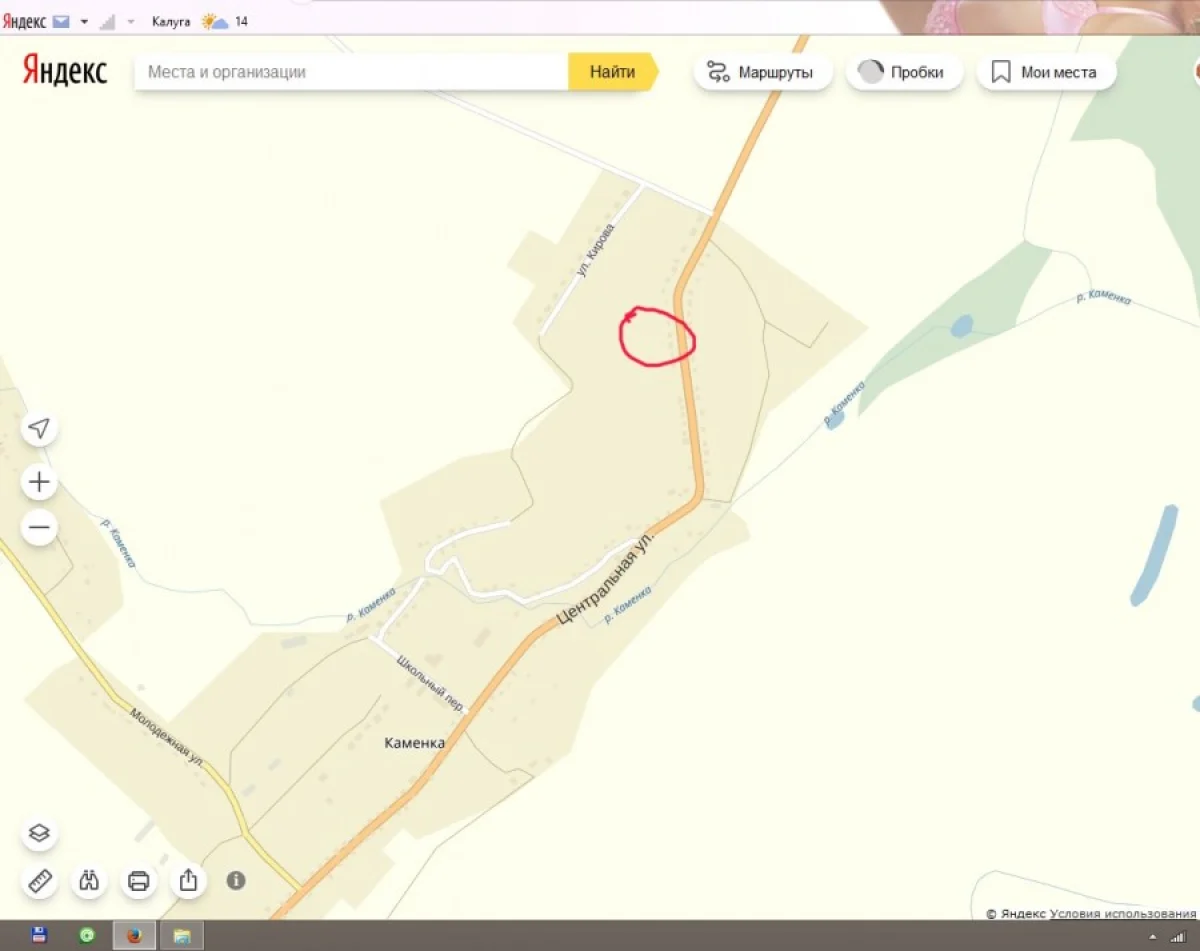1200x951 pixels.
Task: Open panoramas with the binoculars icon
Action: click(90, 881)
